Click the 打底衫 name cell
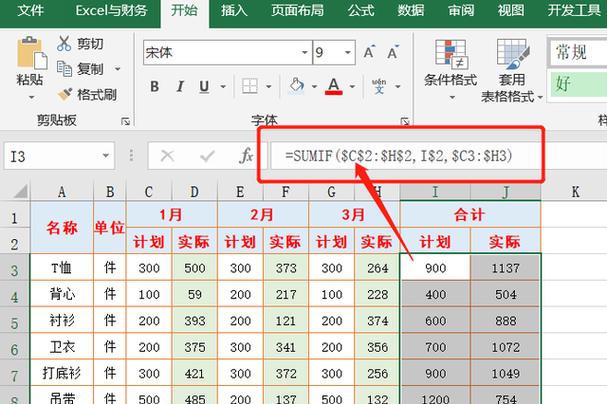 pyautogui.click(x=62, y=373)
